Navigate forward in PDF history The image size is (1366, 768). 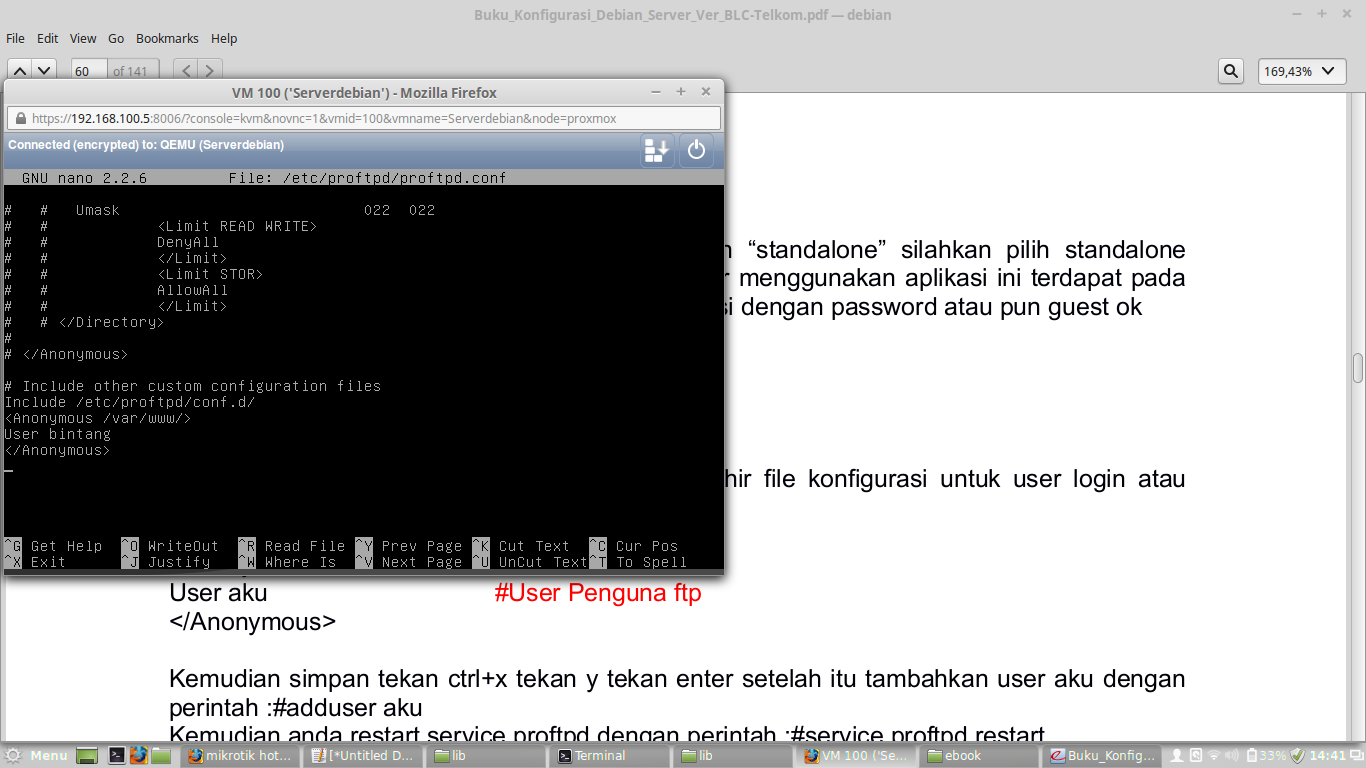(209, 71)
